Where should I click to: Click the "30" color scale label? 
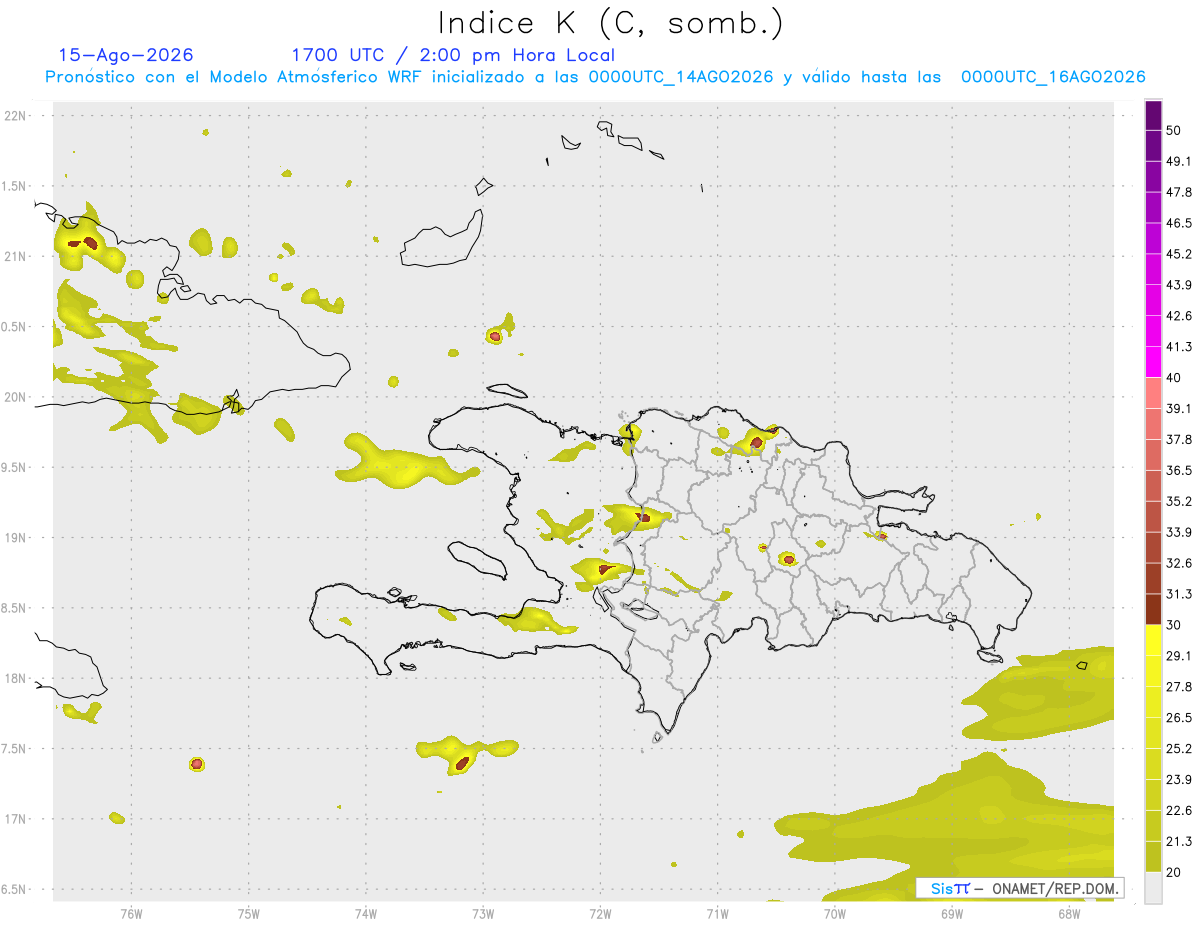click(1174, 625)
